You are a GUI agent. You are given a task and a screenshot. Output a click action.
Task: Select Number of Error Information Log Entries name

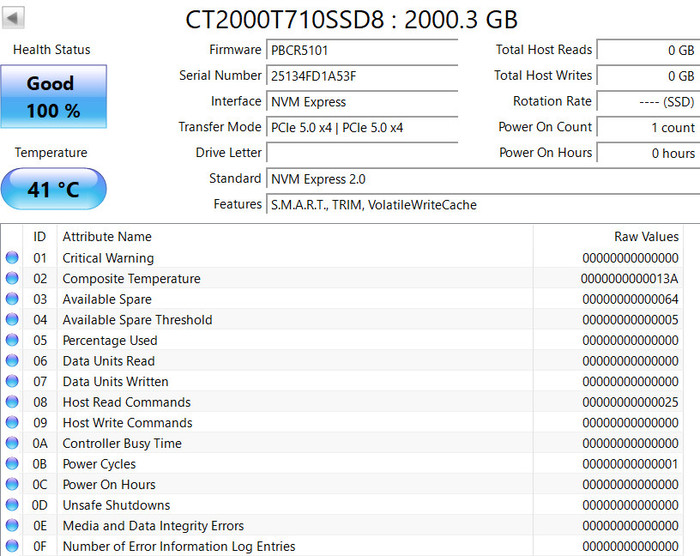(x=179, y=546)
